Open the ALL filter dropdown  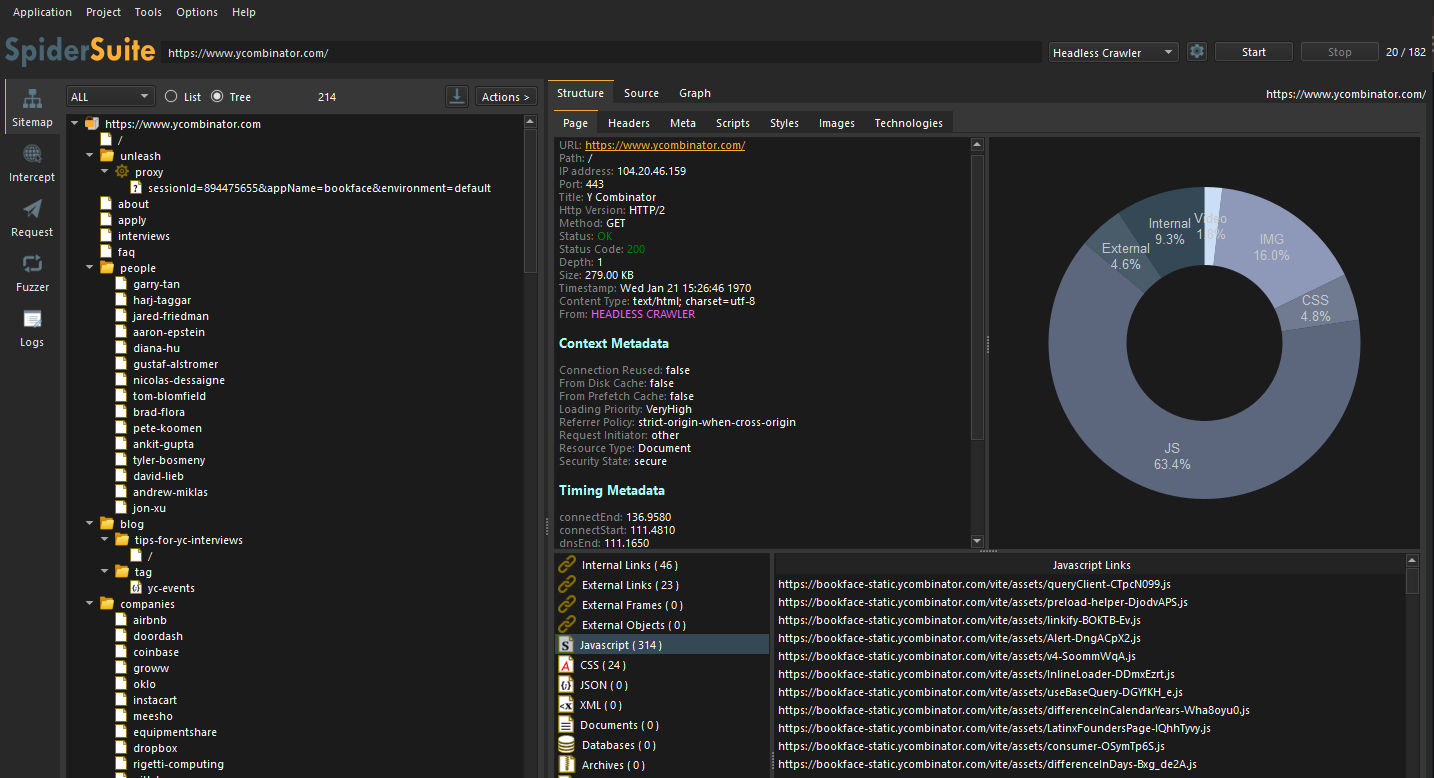[x=110, y=97]
